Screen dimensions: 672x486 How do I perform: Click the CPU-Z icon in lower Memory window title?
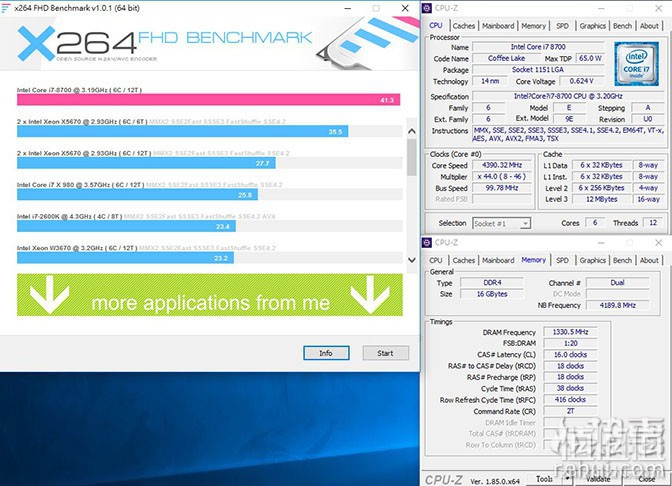[427, 243]
